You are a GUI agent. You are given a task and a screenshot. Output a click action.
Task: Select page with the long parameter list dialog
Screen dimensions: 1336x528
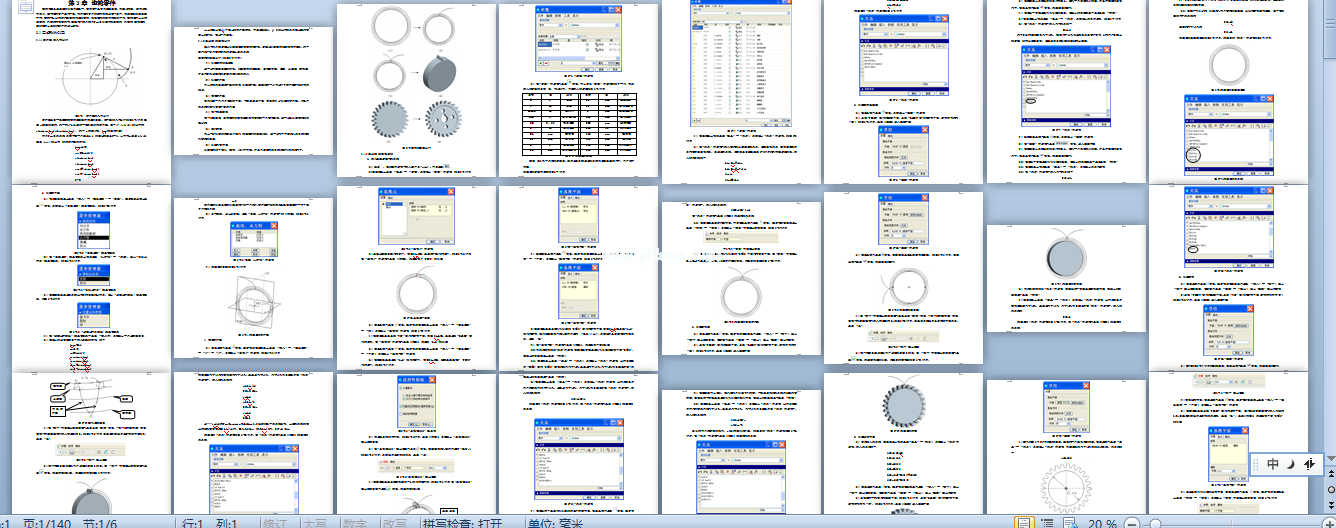(740, 91)
